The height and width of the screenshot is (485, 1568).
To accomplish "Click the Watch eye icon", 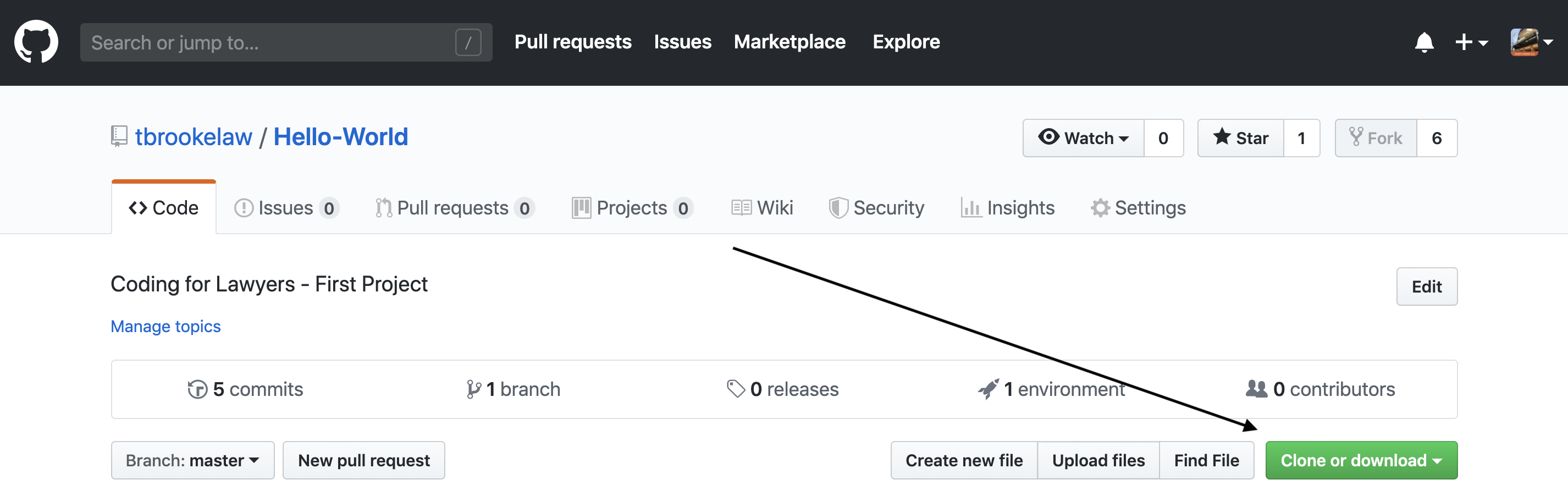I will pos(1049,137).
